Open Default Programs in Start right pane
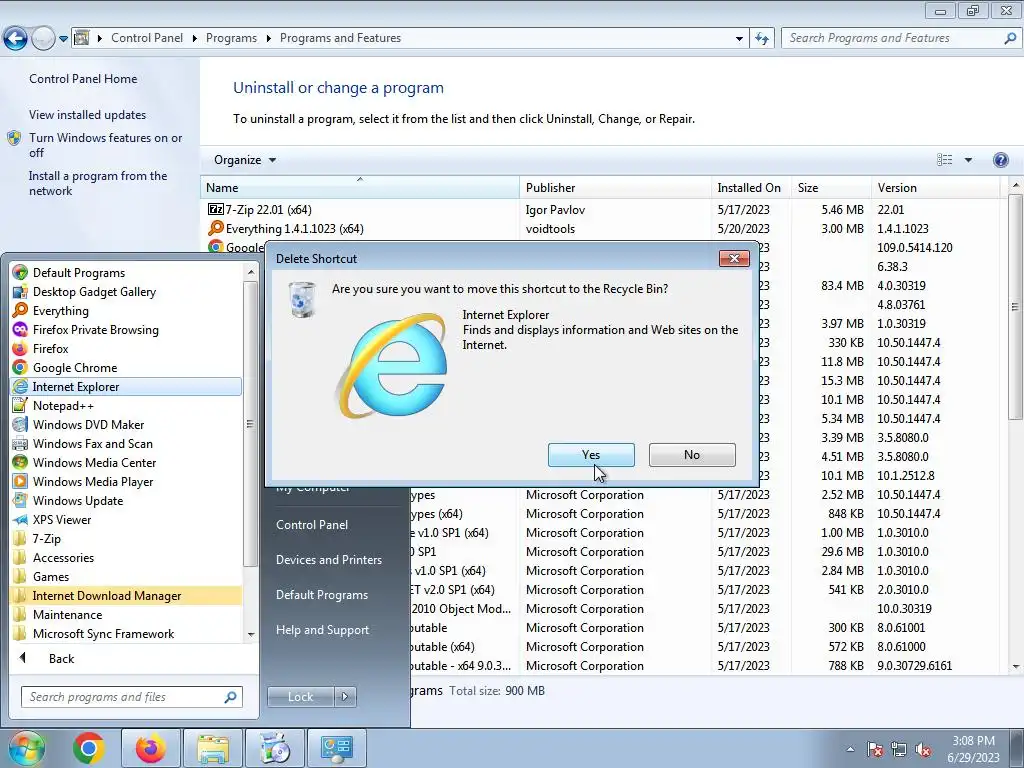The height and width of the screenshot is (768, 1024). pos(321,595)
